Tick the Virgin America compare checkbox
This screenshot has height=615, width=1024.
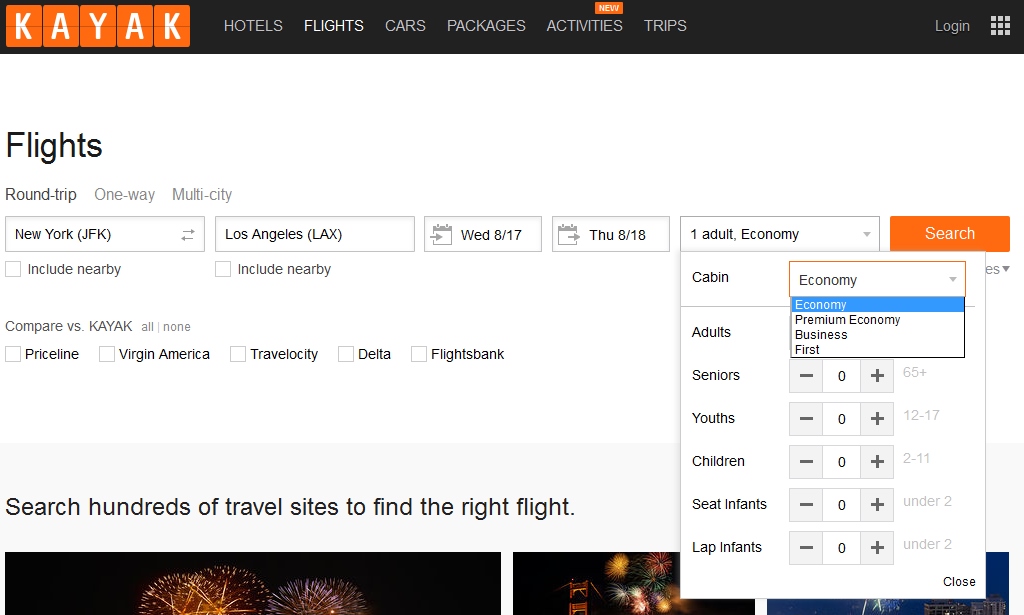click(107, 354)
